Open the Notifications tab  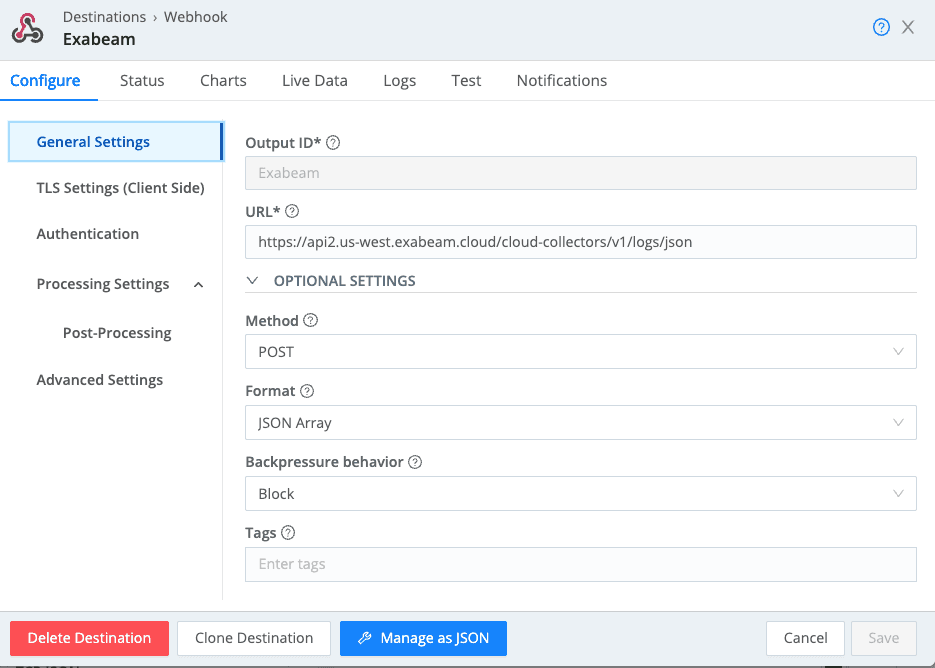coord(561,81)
